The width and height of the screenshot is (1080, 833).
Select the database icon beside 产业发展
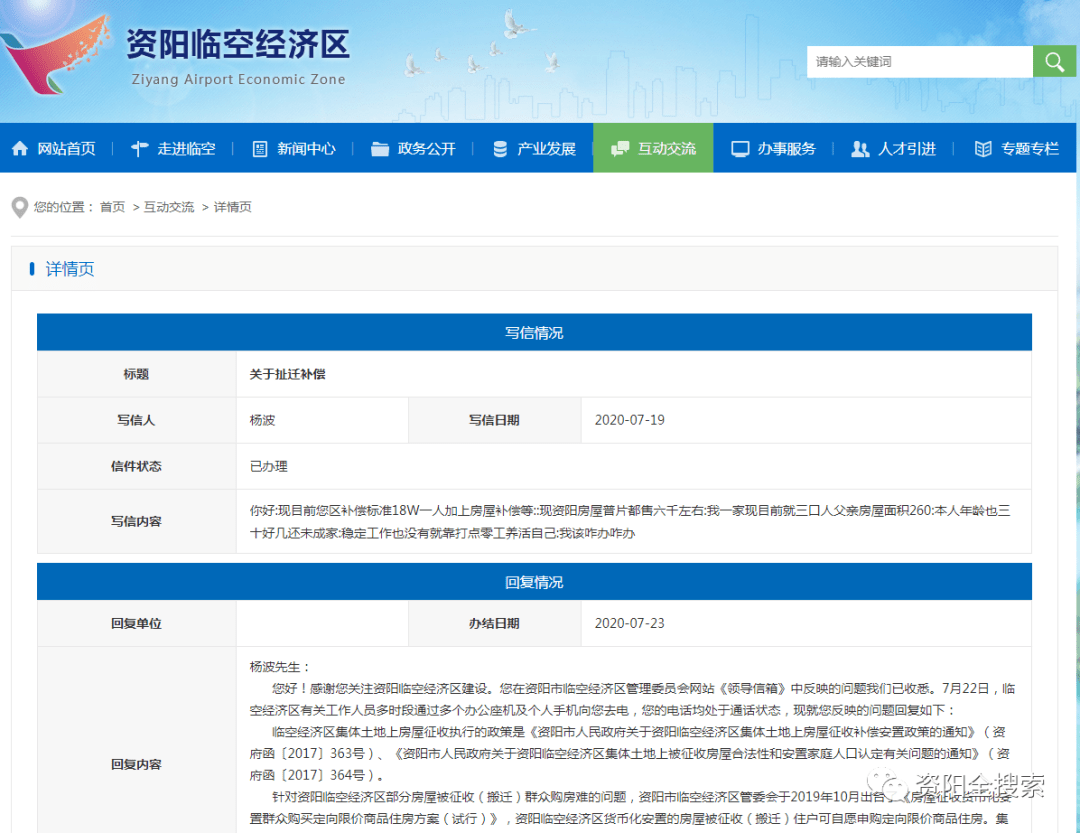tap(498, 147)
